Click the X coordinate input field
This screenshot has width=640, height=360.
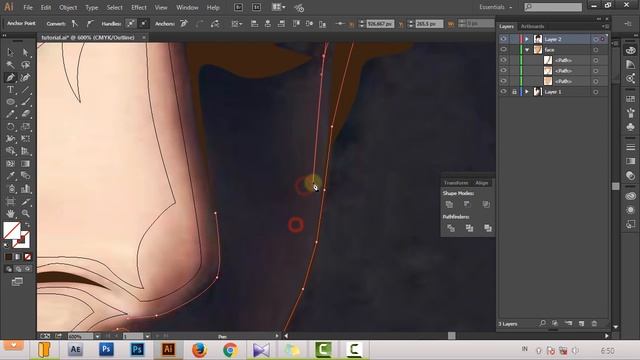tap(380, 24)
